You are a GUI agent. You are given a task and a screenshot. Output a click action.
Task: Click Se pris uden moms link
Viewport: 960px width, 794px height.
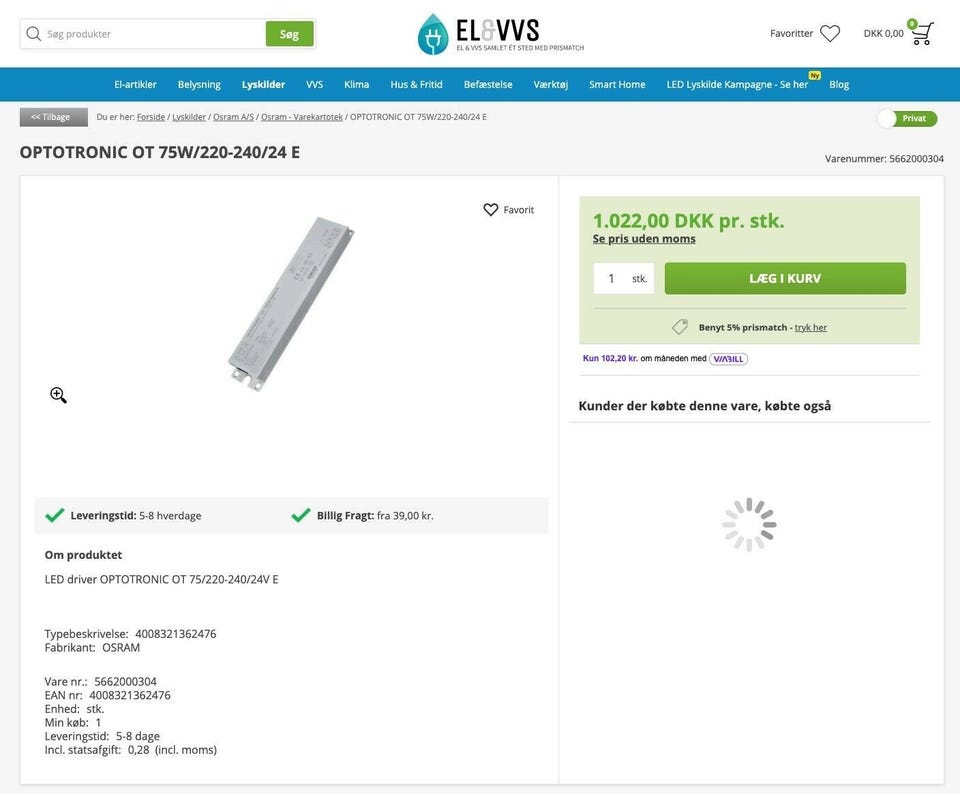coord(644,239)
